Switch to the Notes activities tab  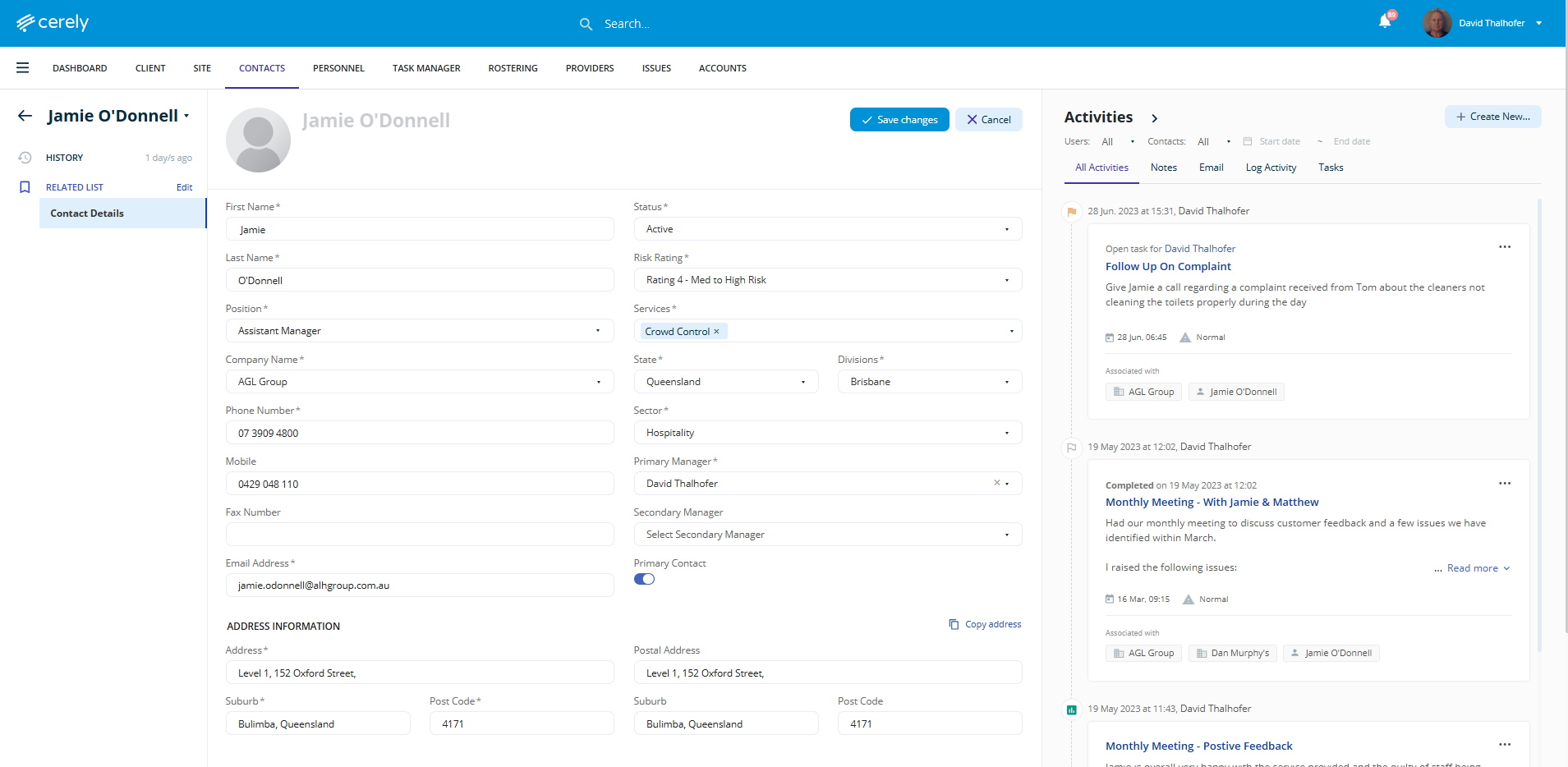(x=1163, y=168)
